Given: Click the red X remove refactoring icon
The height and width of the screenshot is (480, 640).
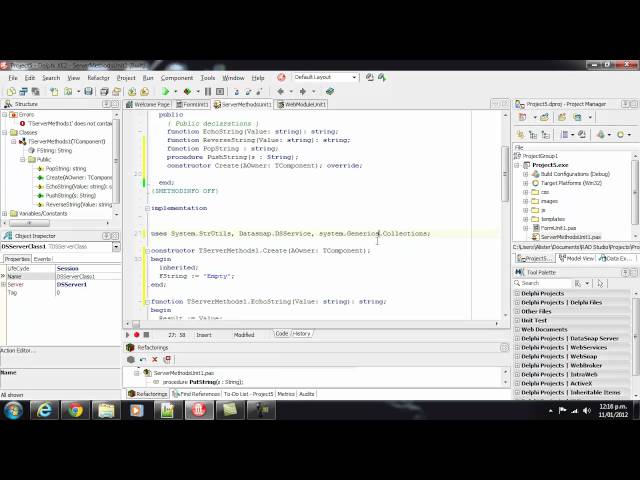Looking at the screenshot, I should (155, 360).
